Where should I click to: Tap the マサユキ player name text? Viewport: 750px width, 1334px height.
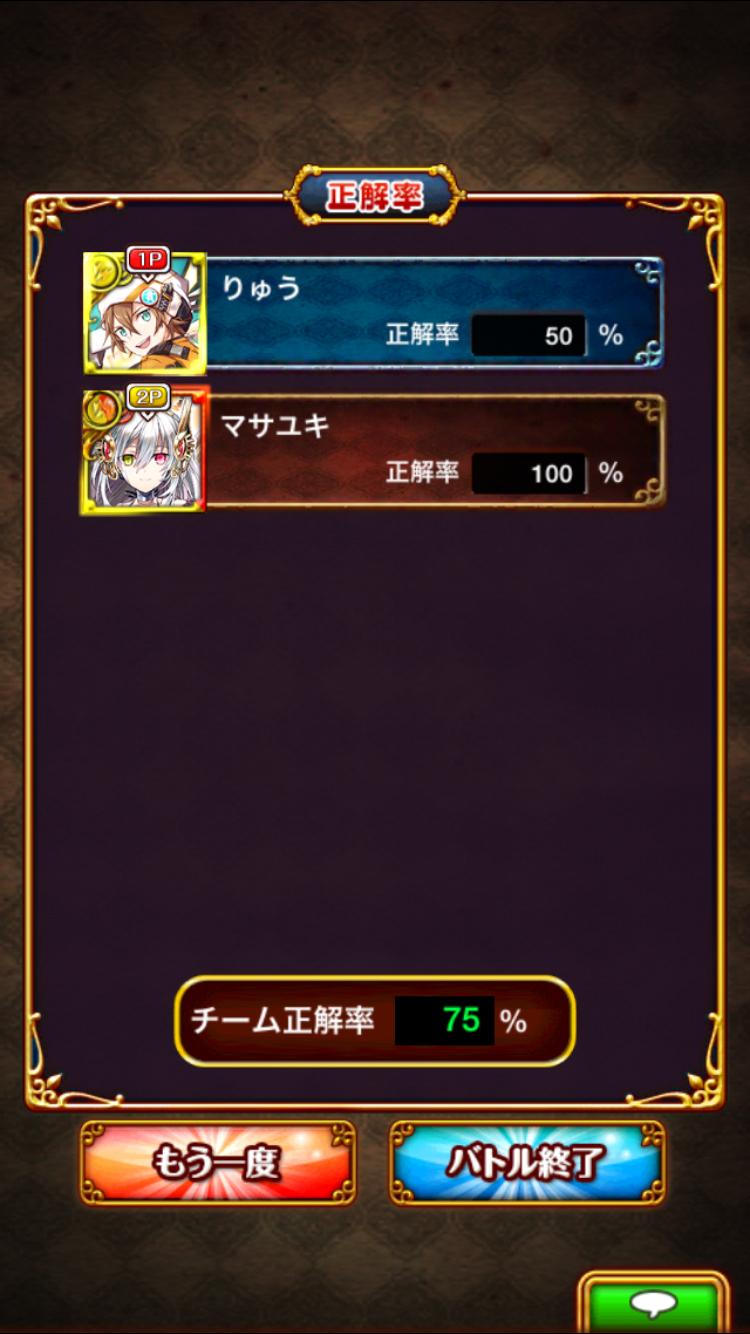click(275, 426)
